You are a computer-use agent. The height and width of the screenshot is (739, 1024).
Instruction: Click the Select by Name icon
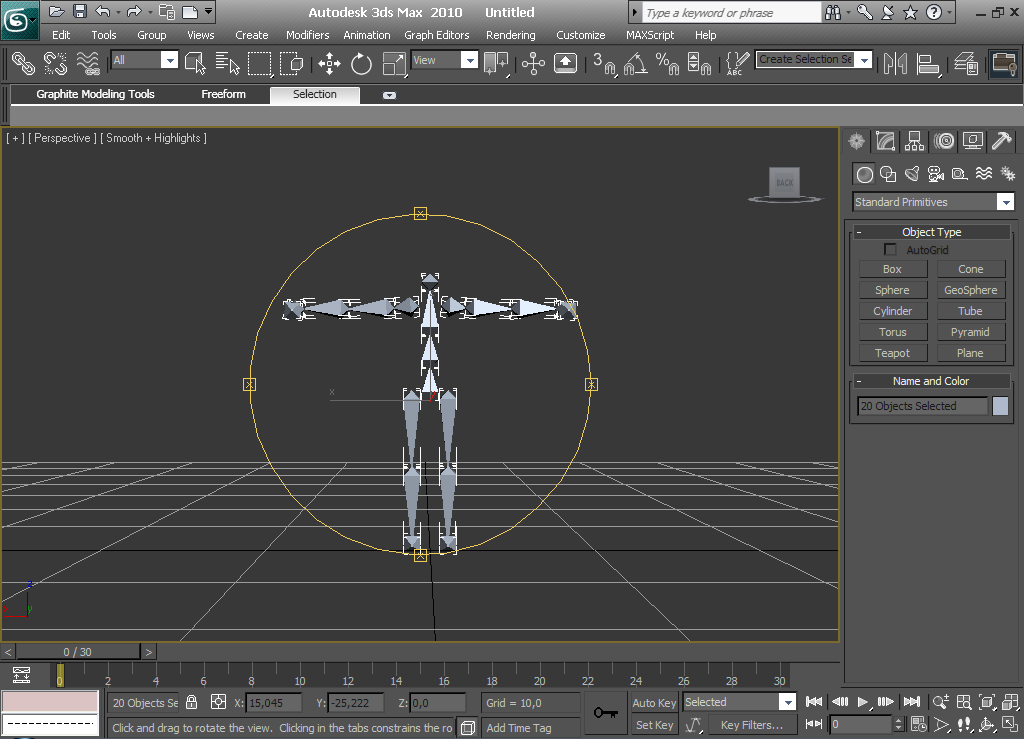tap(227, 64)
